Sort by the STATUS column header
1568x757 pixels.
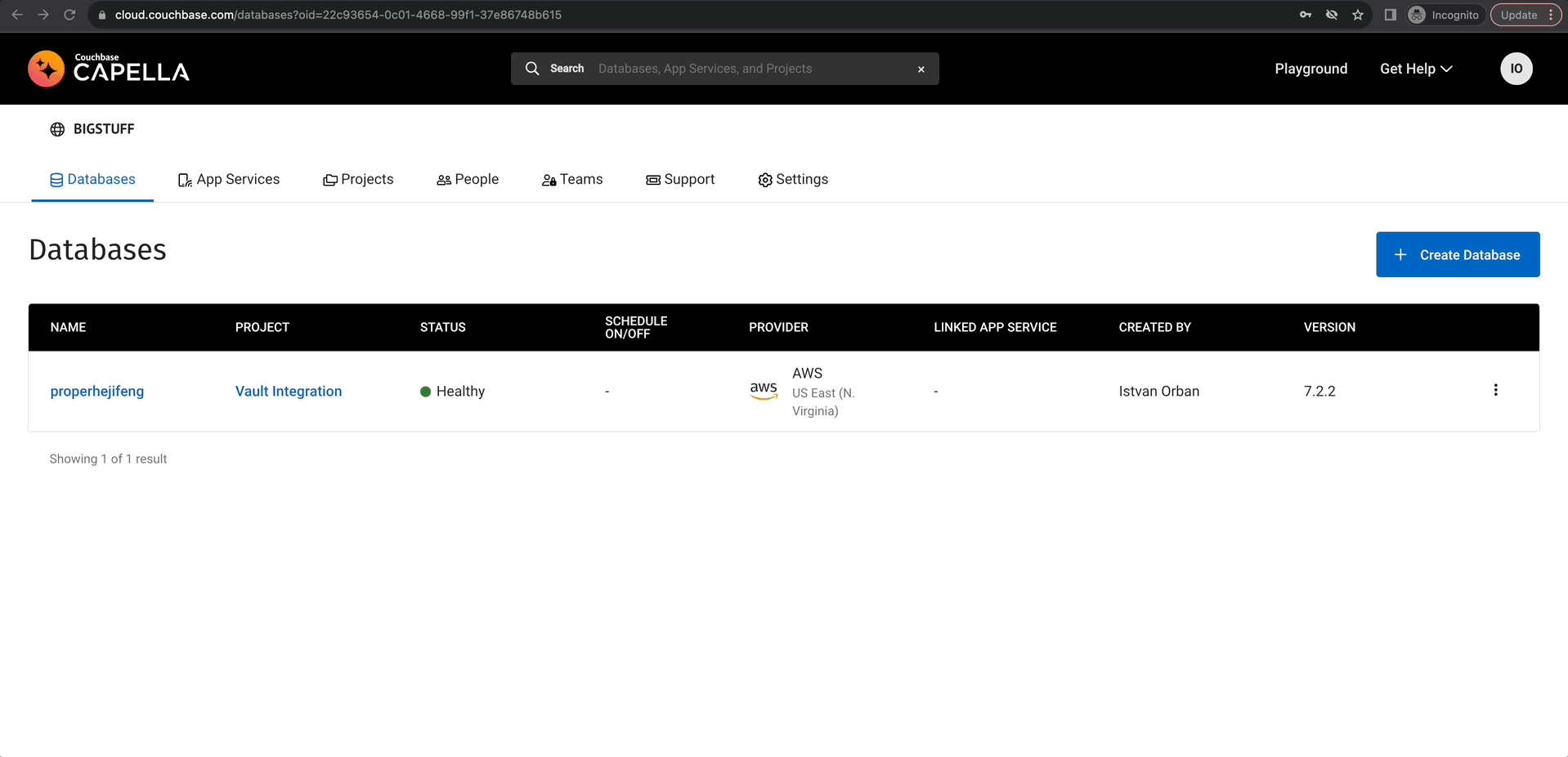[x=443, y=327]
